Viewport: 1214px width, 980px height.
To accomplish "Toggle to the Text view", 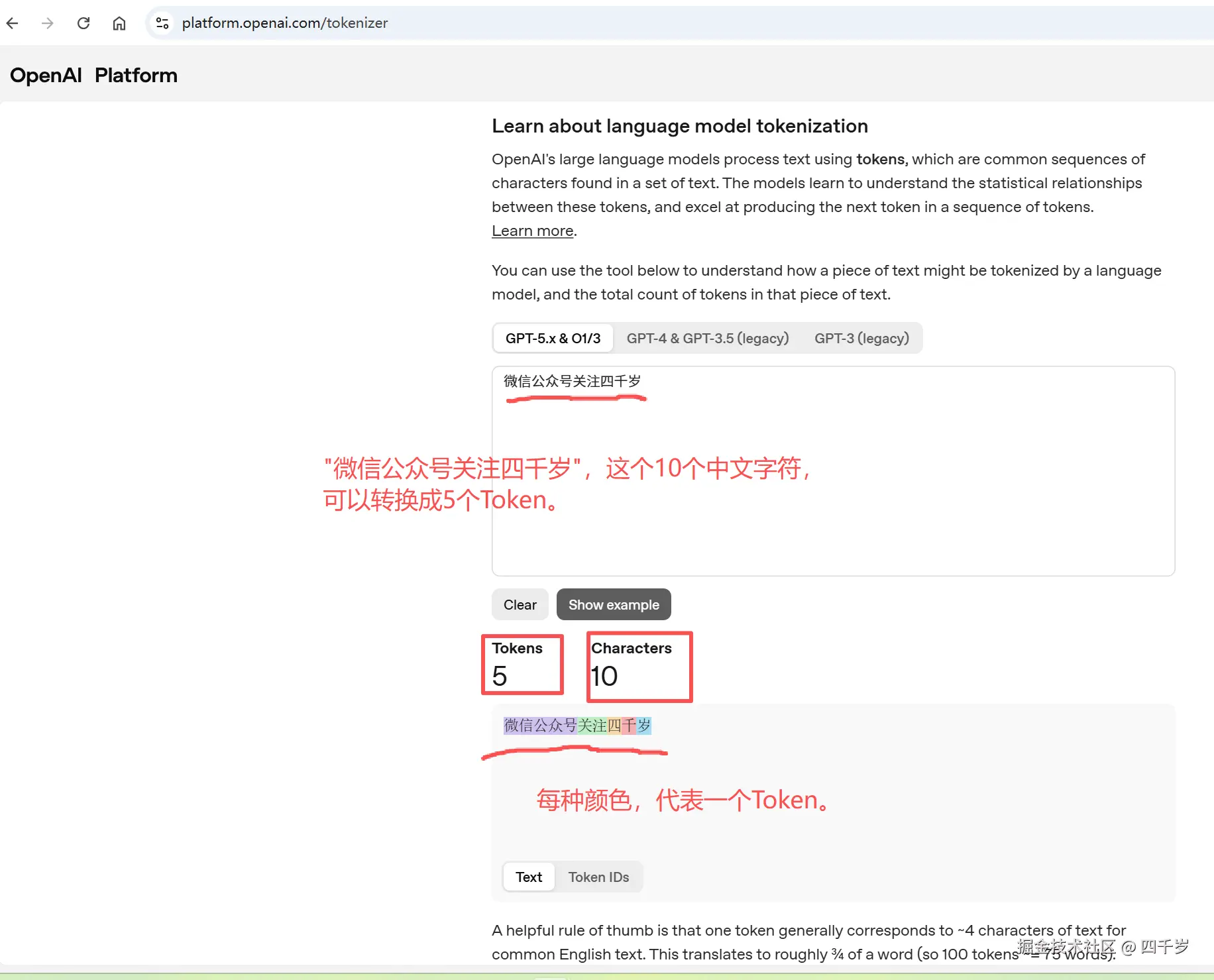I will [528, 877].
